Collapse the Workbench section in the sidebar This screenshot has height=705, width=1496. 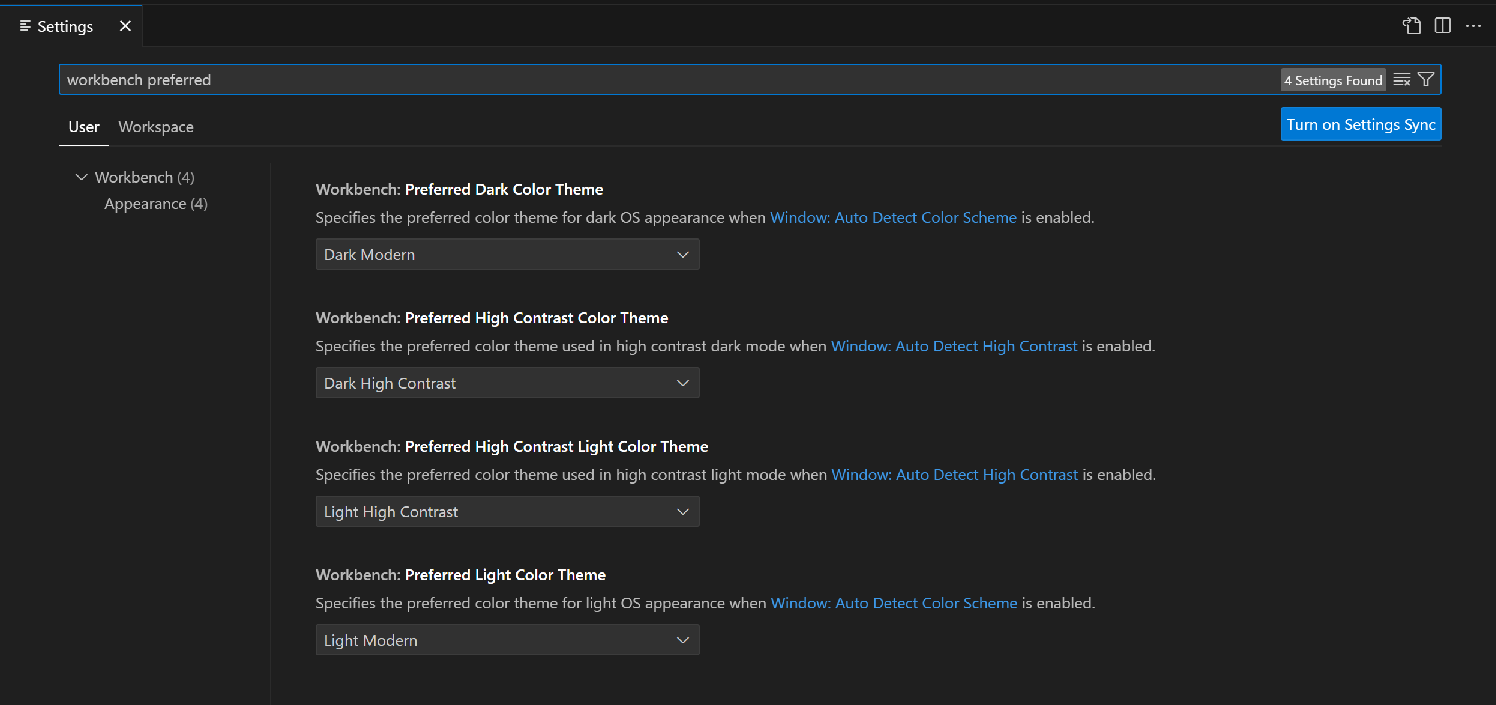click(x=82, y=177)
